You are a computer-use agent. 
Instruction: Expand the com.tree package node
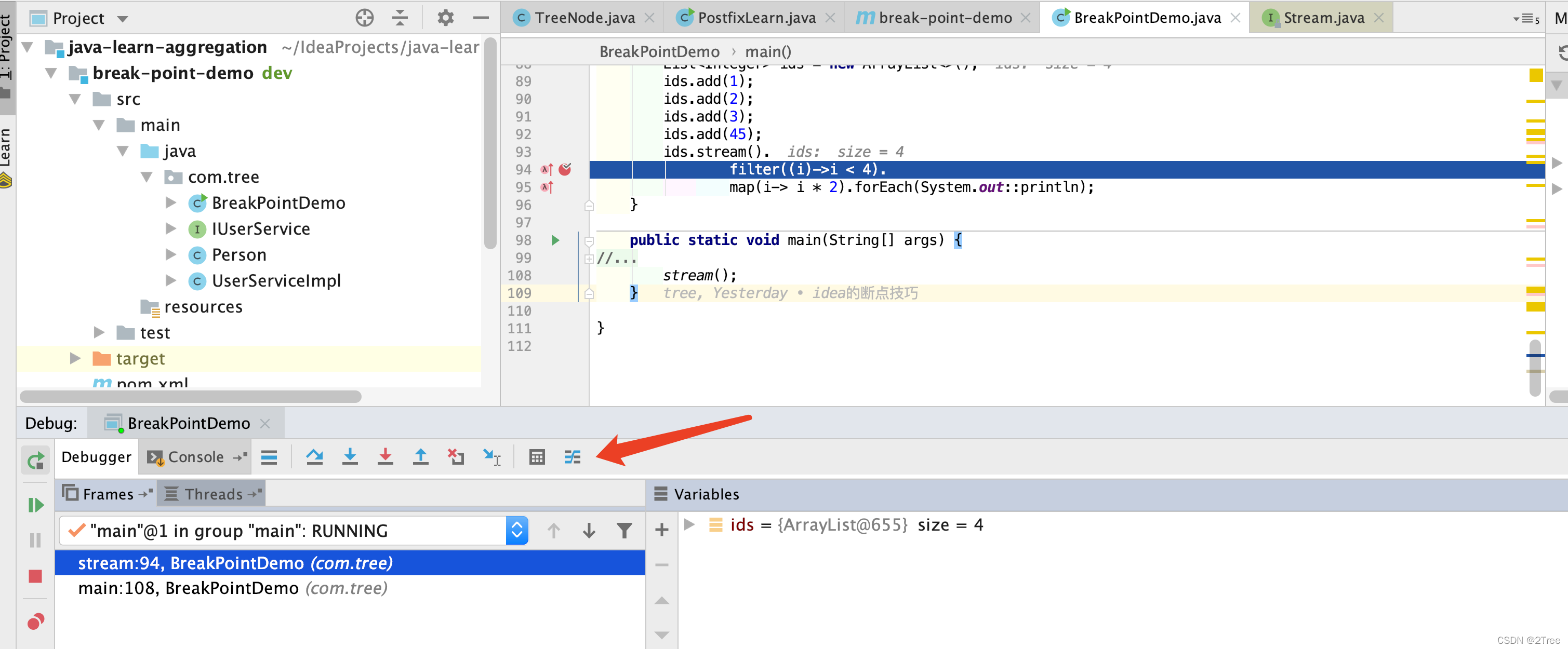[x=146, y=177]
